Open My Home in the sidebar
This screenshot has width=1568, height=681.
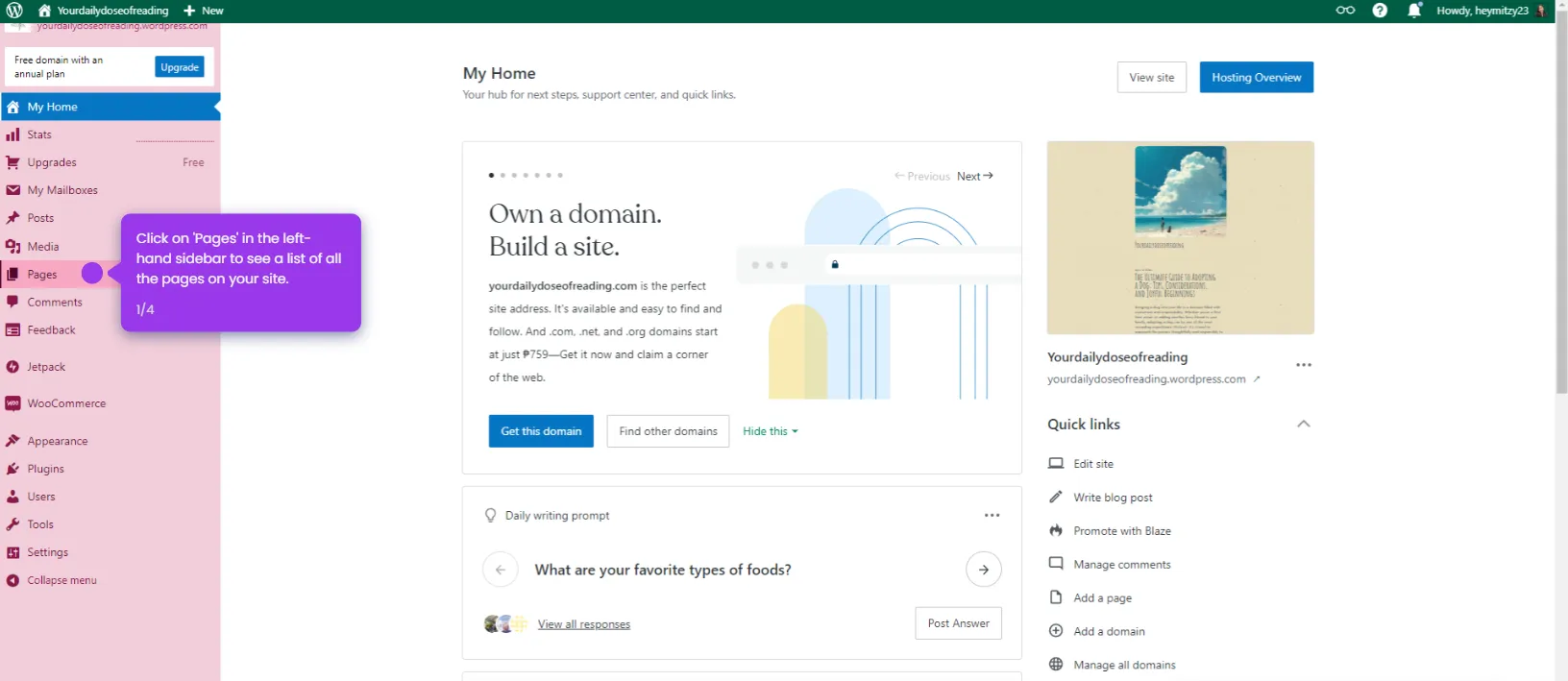tap(110, 107)
